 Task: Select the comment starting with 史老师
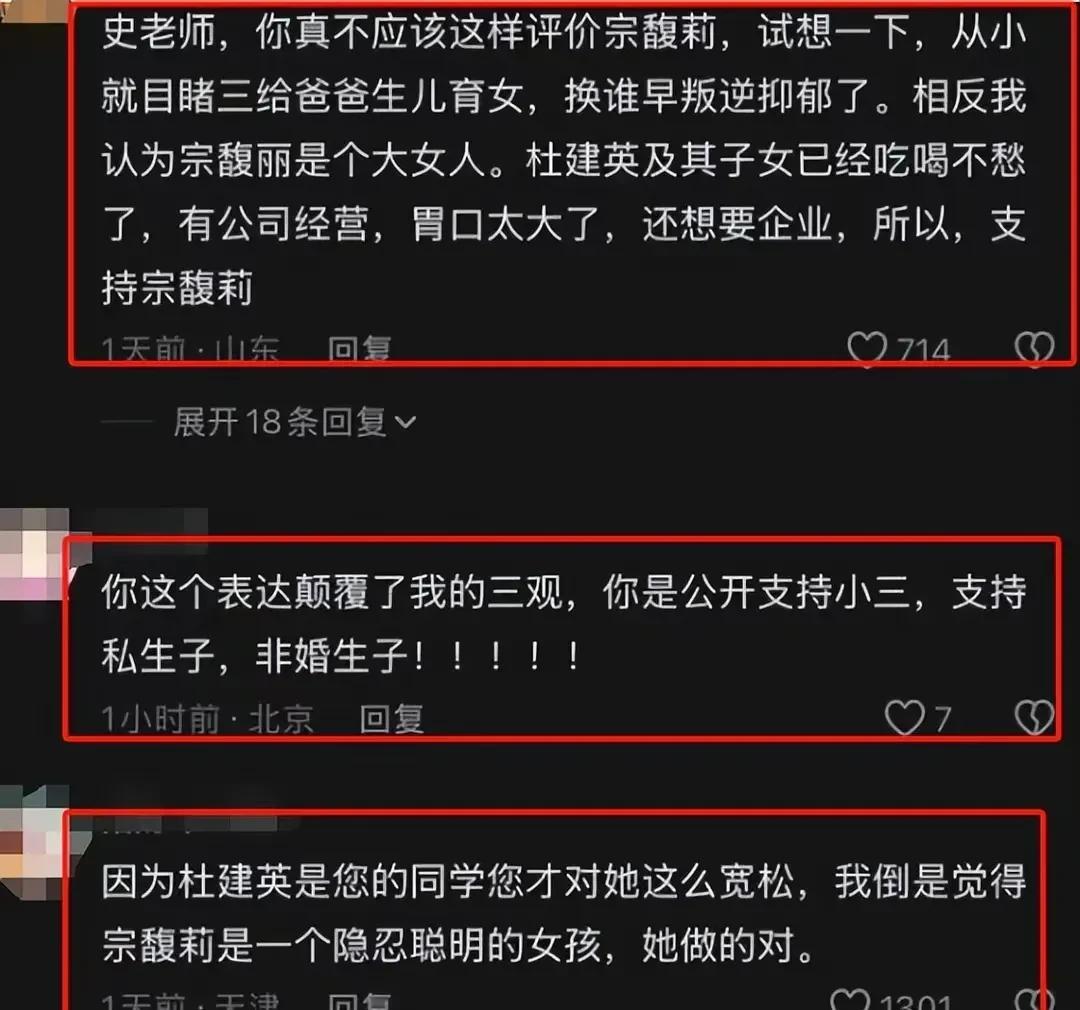coord(563,160)
